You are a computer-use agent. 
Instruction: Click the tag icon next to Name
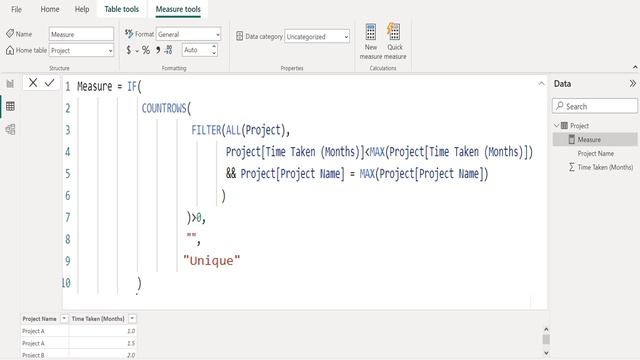(x=10, y=33)
